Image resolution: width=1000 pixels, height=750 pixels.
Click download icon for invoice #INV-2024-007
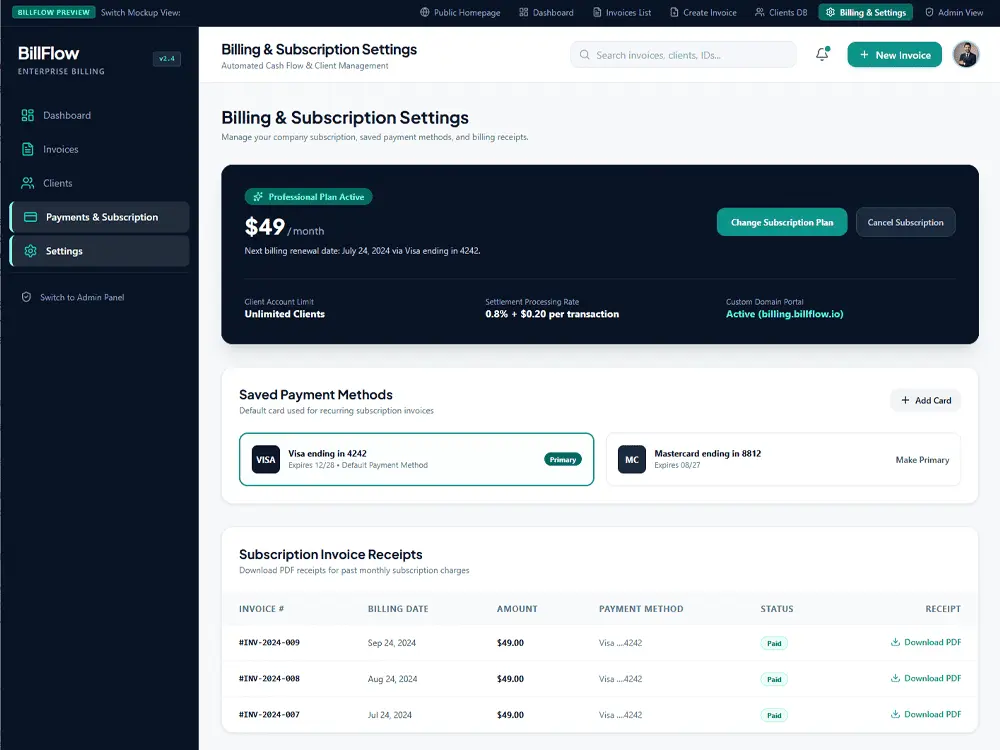[895, 714]
